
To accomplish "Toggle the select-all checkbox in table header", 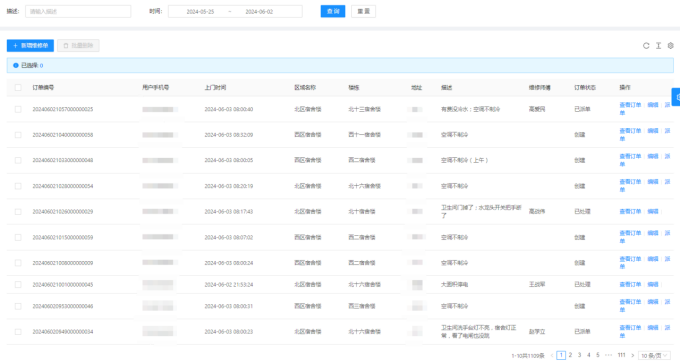I will tap(18, 87).
